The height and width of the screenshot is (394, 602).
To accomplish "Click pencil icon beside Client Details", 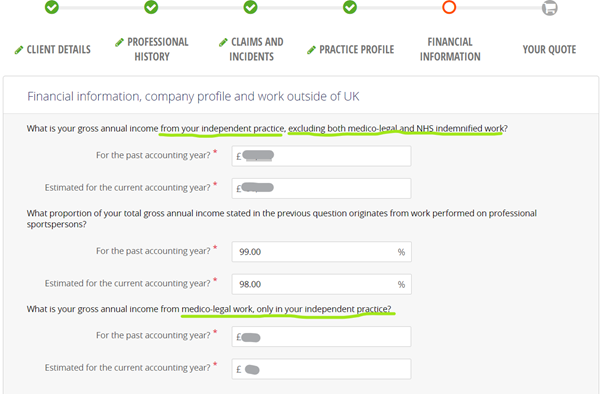I will [19, 50].
